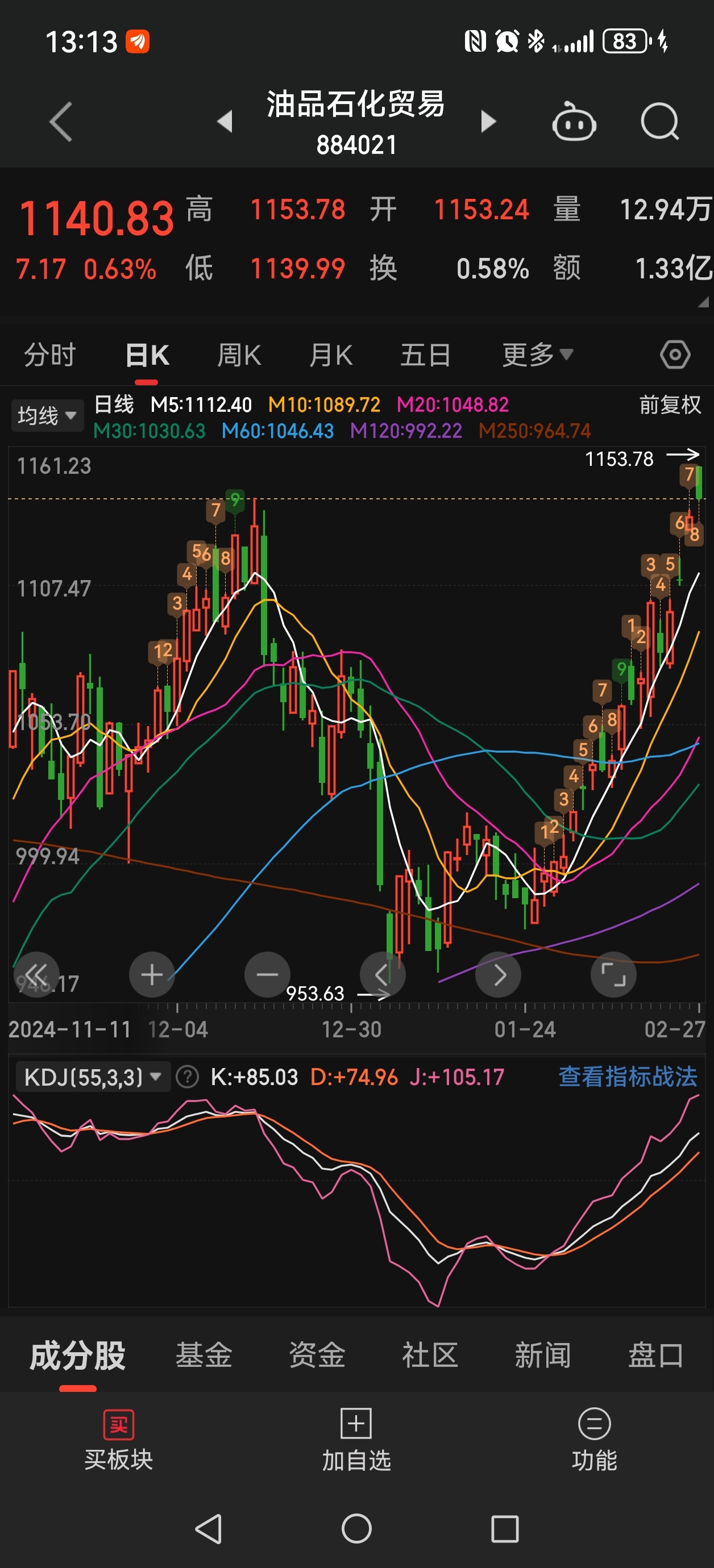
Task: Switch to 分时 tab
Action: point(49,355)
